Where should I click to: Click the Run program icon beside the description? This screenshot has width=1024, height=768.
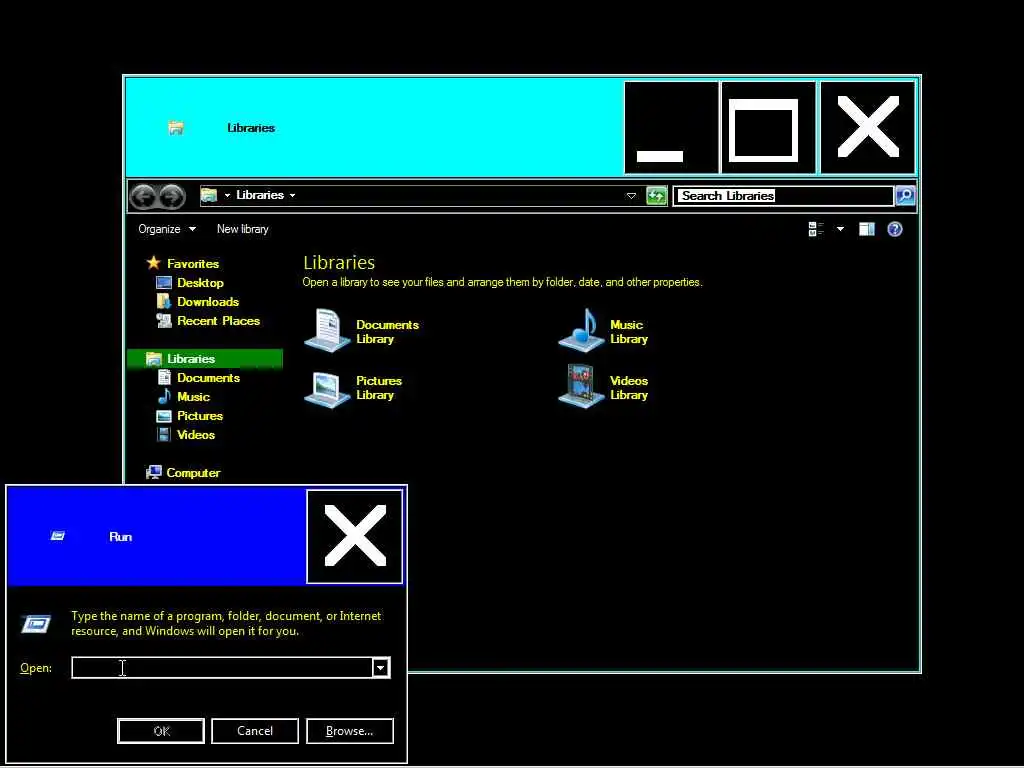37,624
